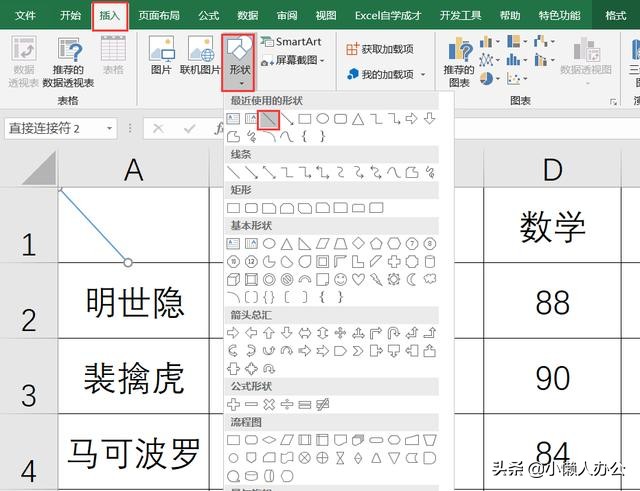
Task: Click the highlighted straight line in recent shapes
Action: tap(269, 120)
